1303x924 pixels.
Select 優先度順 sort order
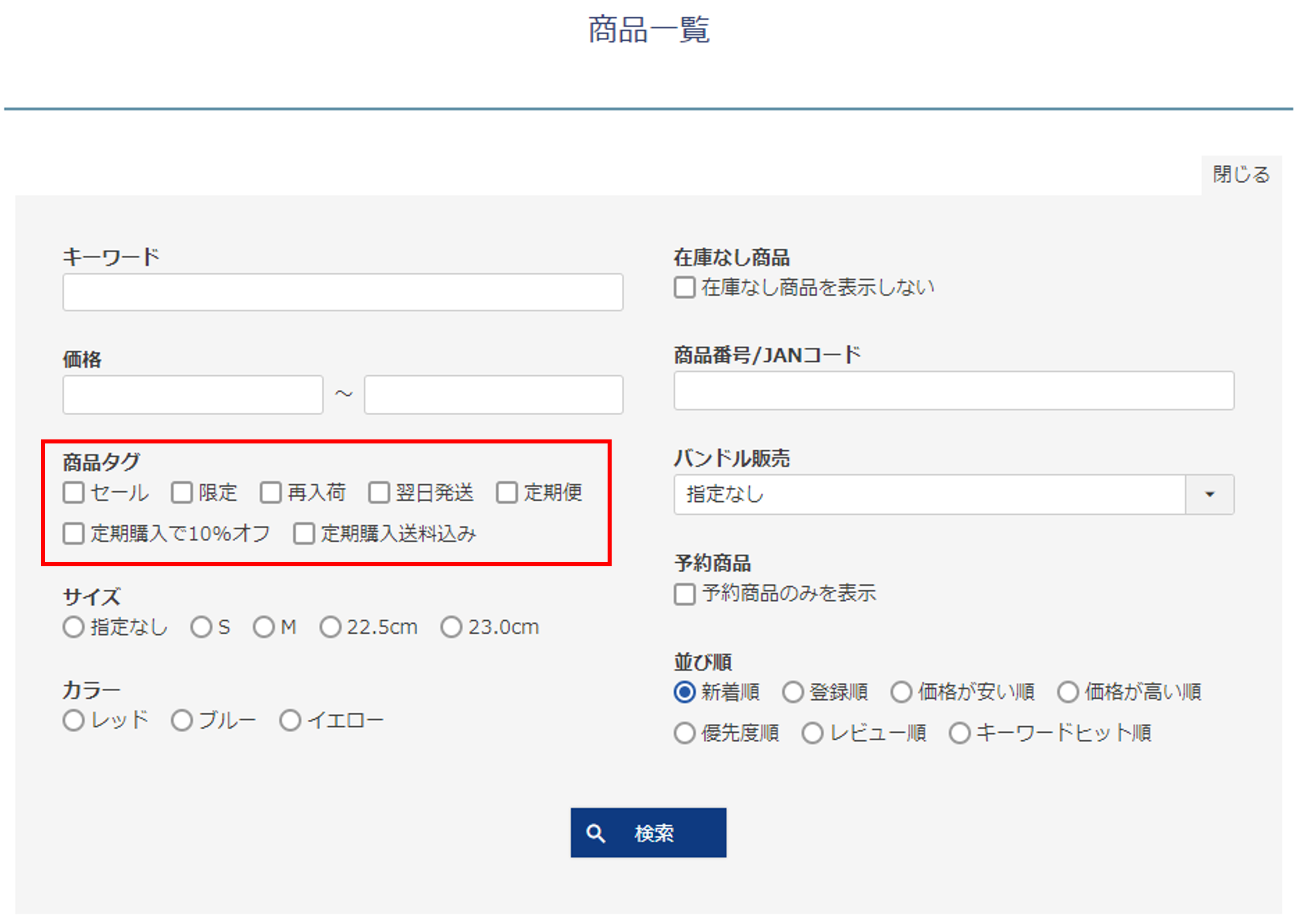pyautogui.click(x=685, y=733)
